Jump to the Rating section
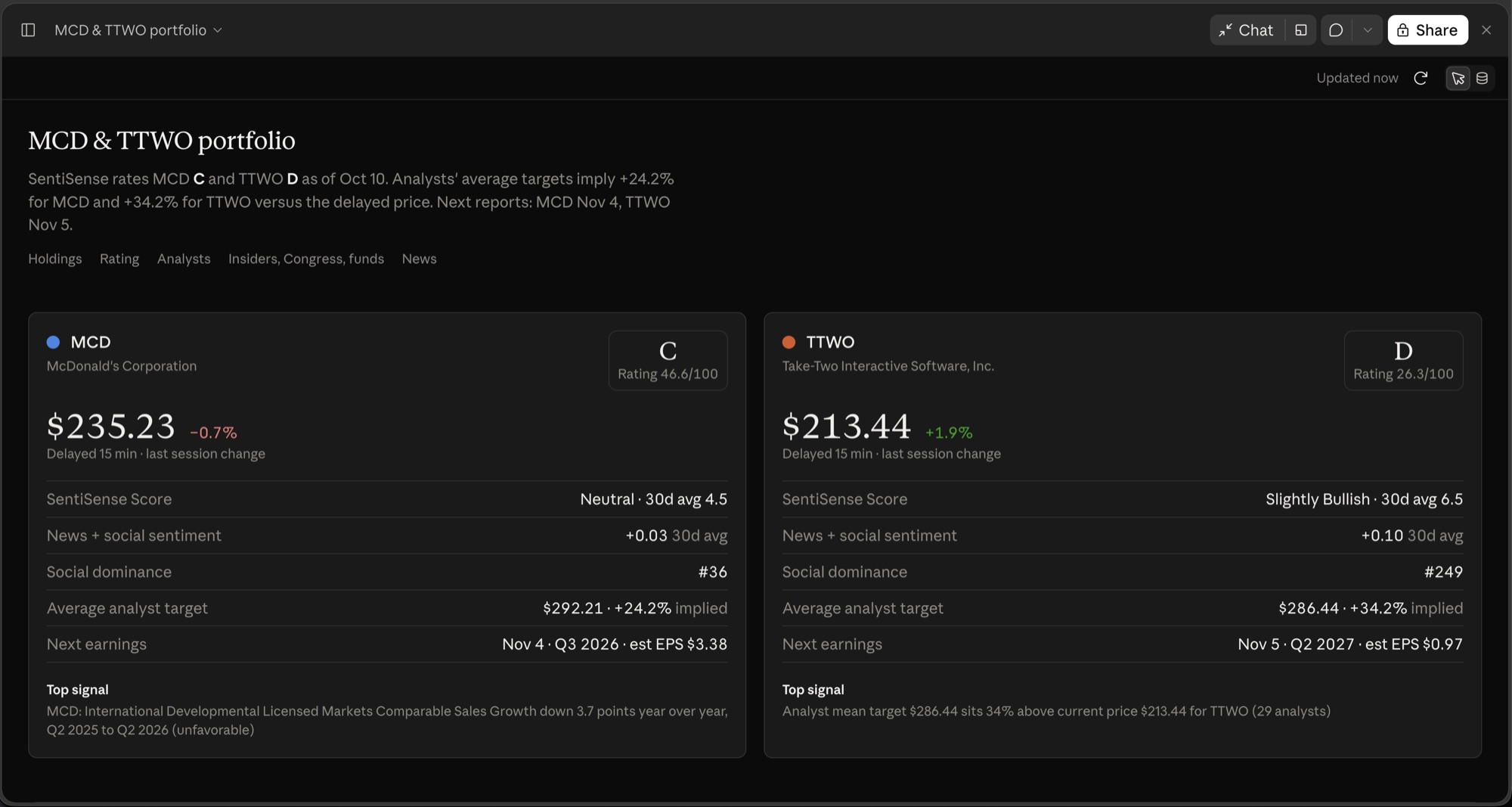 coord(119,259)
